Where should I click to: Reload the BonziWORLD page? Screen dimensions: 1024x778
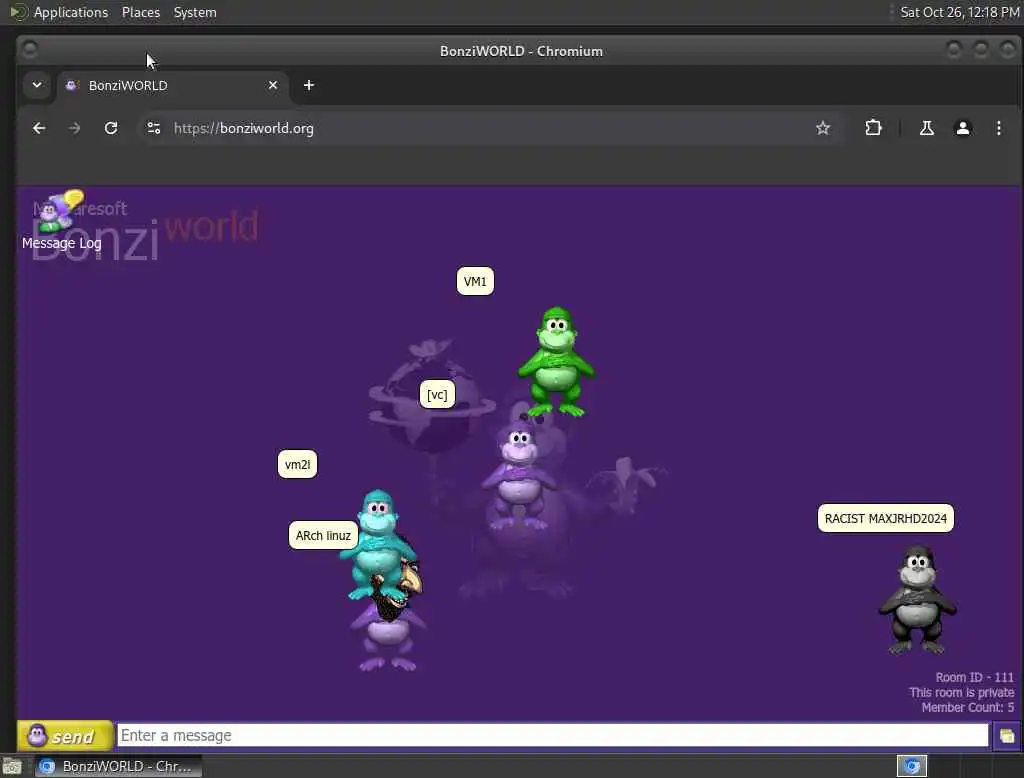click(x=111, y=128)
